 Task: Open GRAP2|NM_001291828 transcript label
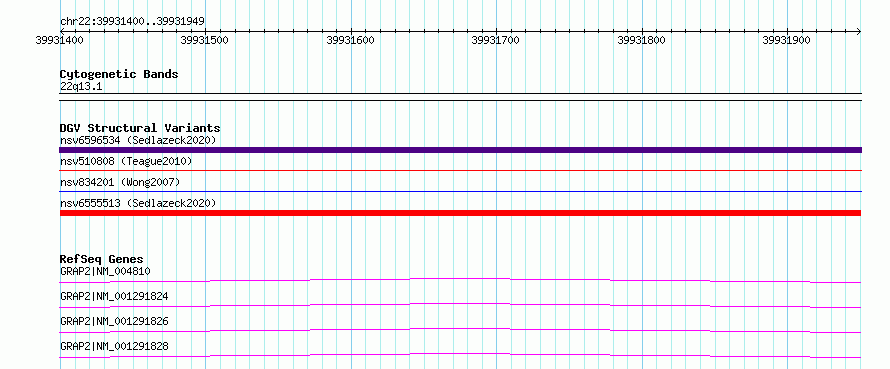tap(114, 346)
